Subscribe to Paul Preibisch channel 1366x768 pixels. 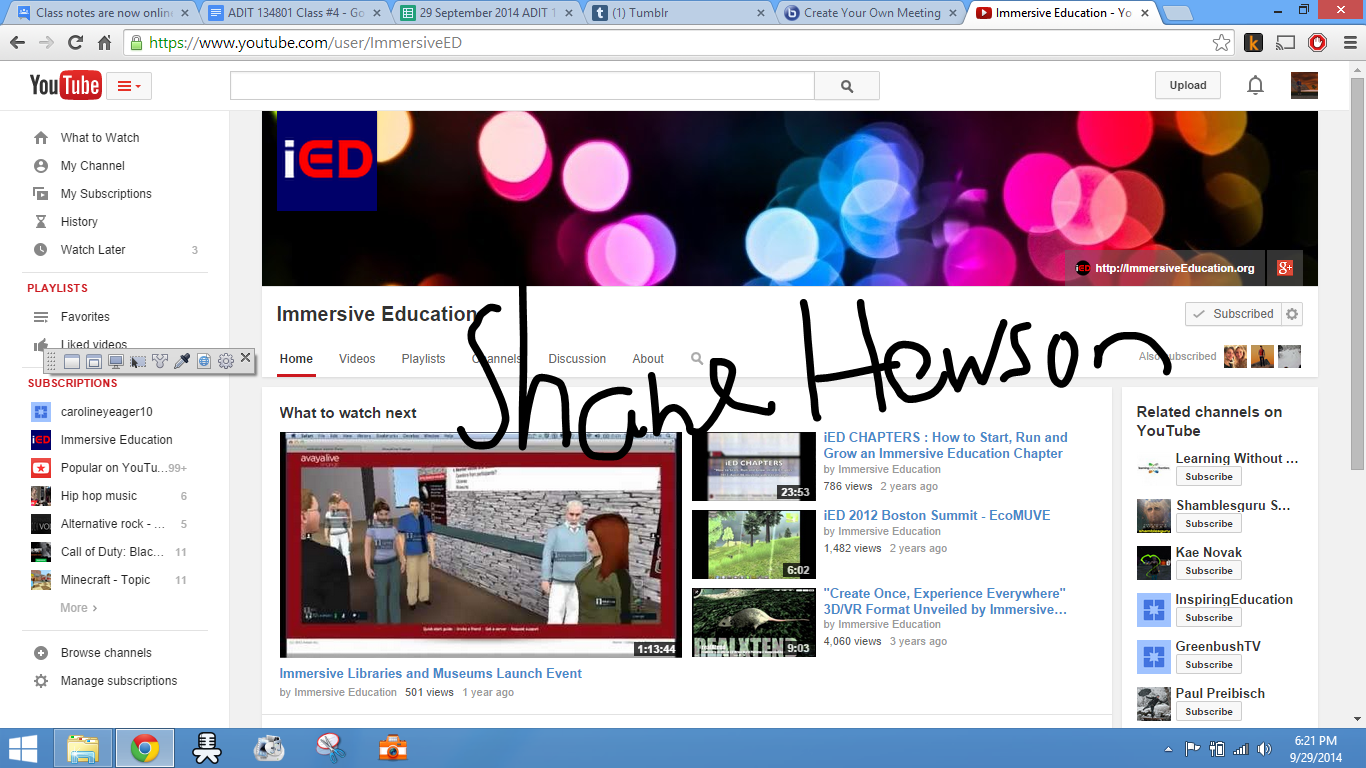(x=1209, y=712)
